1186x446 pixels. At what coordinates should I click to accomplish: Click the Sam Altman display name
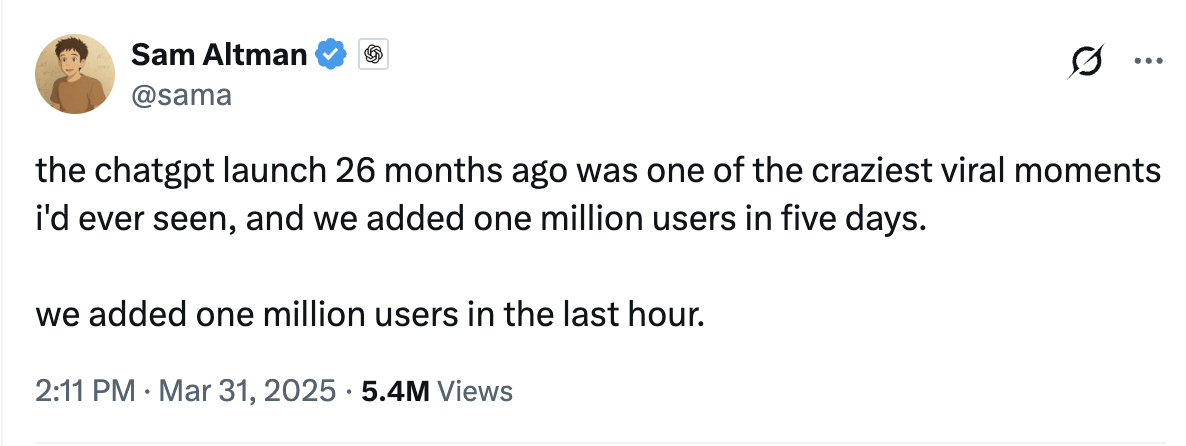tap(219, 55)
